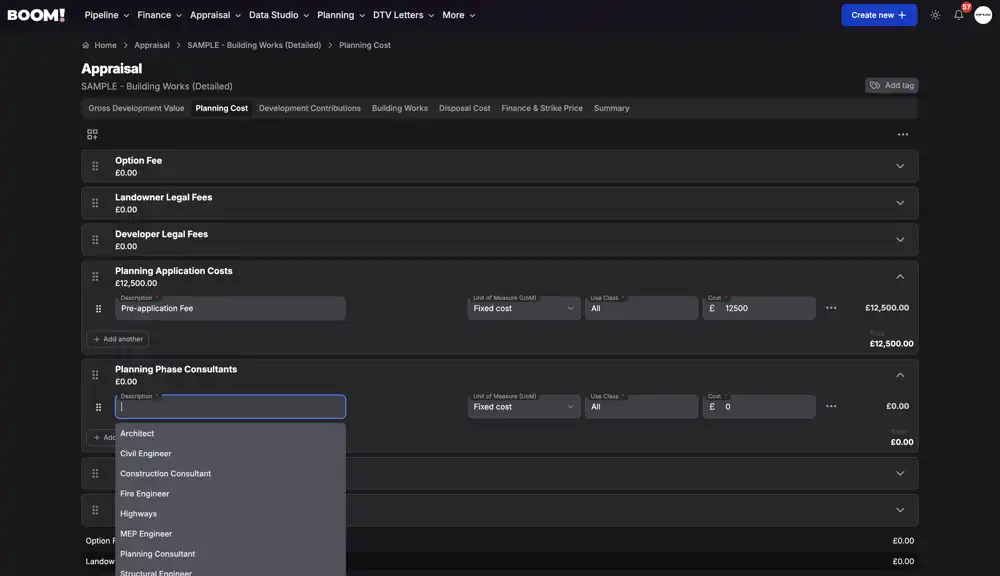Grab the drag handle of the last collapsed section
Screen dimensions: 1000x576
pos(95,510)
